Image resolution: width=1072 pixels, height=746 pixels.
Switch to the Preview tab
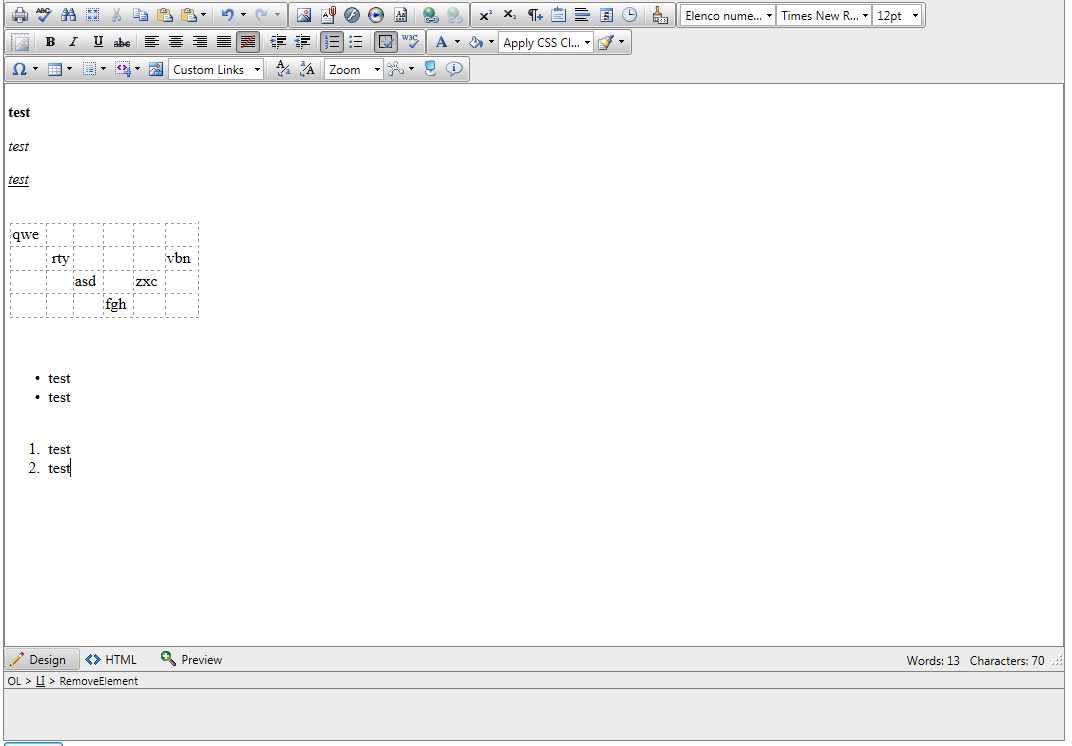point(191,660)
